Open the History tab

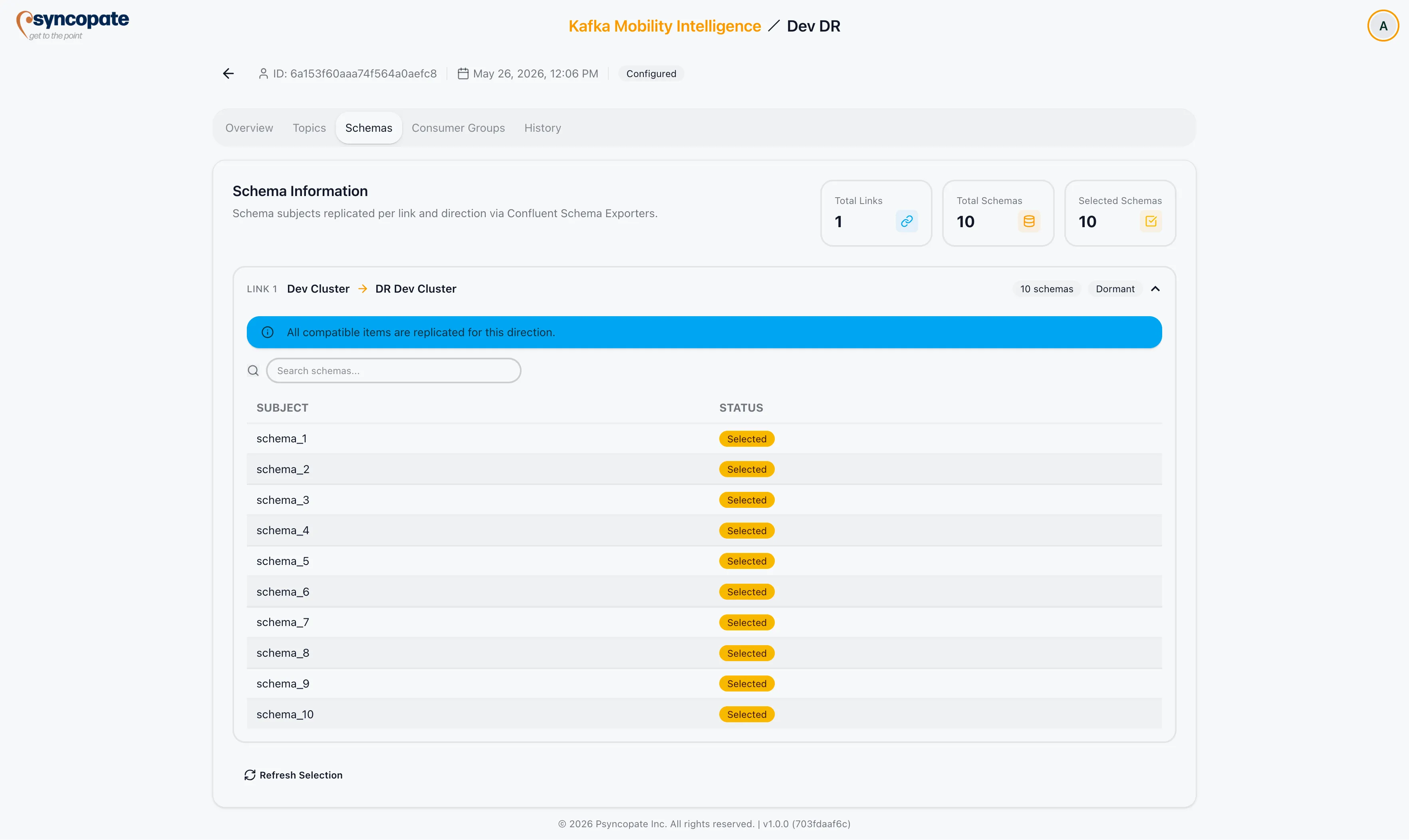542,128
